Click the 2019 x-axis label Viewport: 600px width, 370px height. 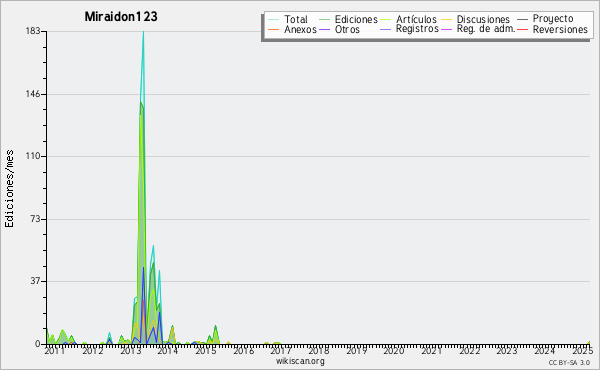coord(357,350)
